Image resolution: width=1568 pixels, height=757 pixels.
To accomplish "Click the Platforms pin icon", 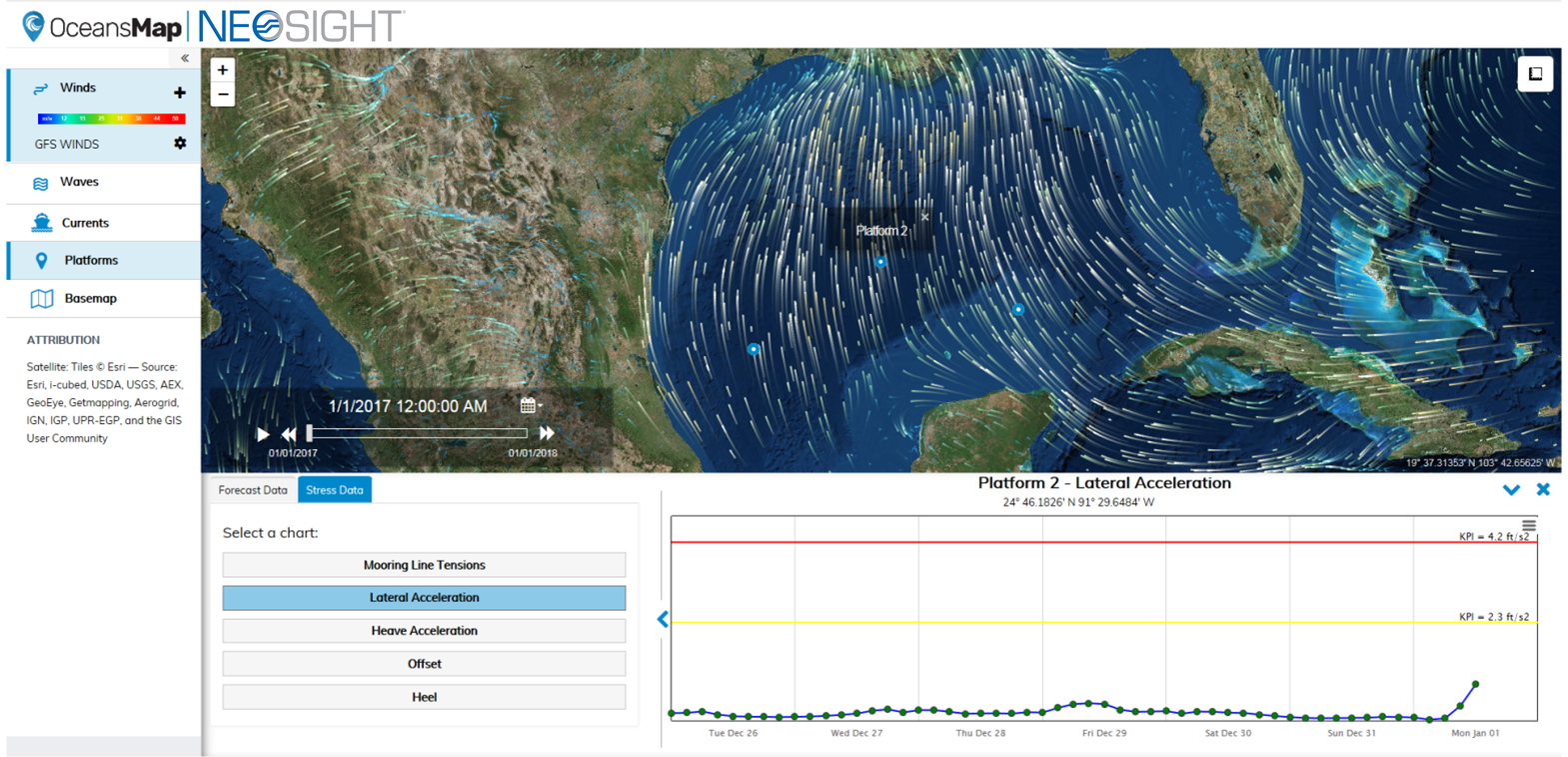I will click(41, 261).
